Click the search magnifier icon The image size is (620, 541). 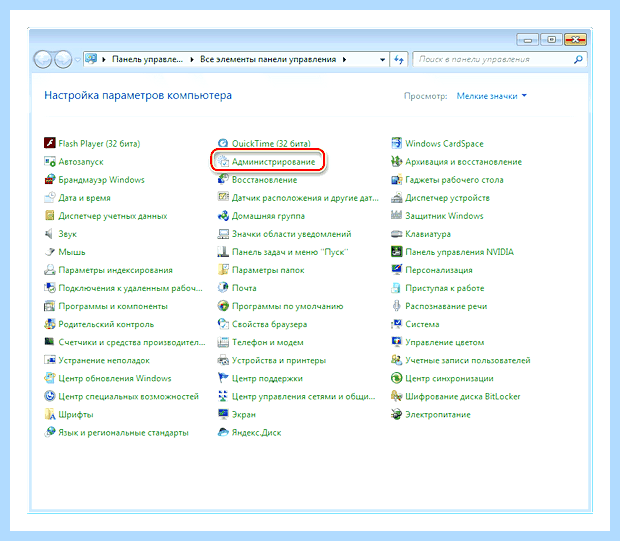point(578,60)
